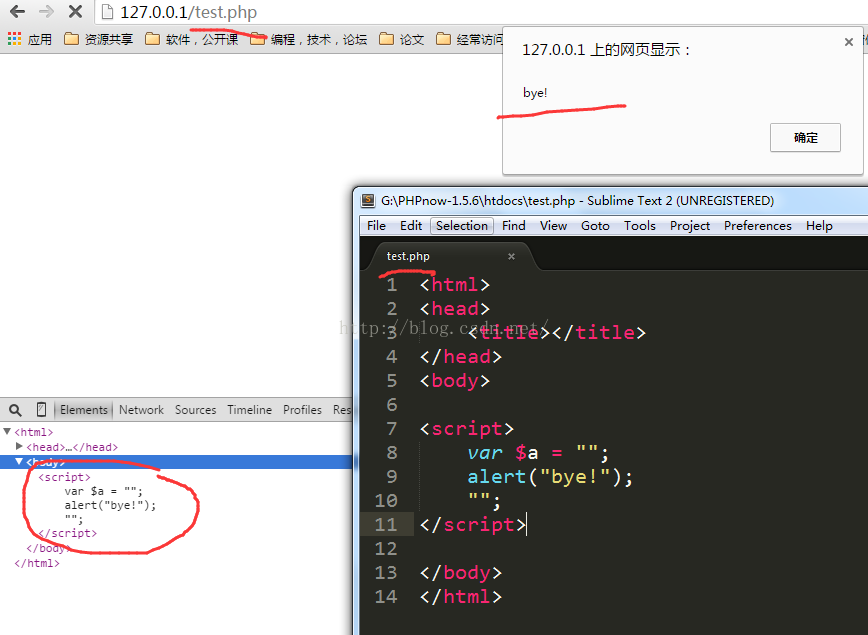
Task: Open the Find menu in Sublime Text
Action: tap(514, 226)
